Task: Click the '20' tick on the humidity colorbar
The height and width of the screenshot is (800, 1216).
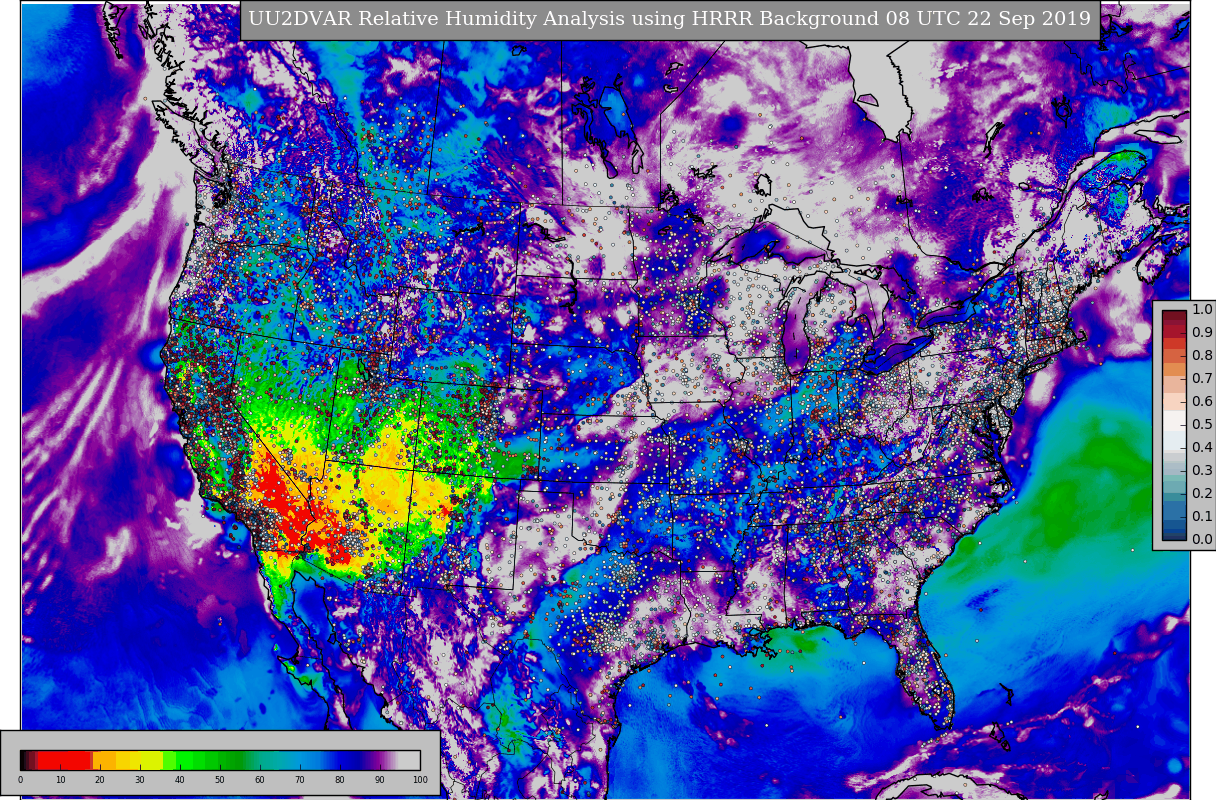Action: coord(100,780)
